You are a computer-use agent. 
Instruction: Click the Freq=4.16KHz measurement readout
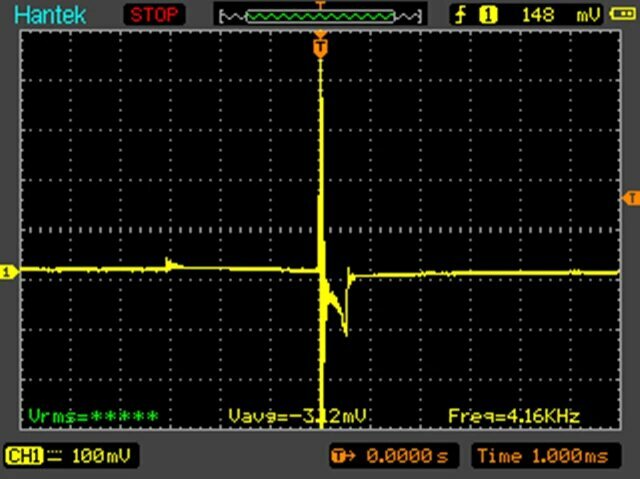[x=514, y=416]
